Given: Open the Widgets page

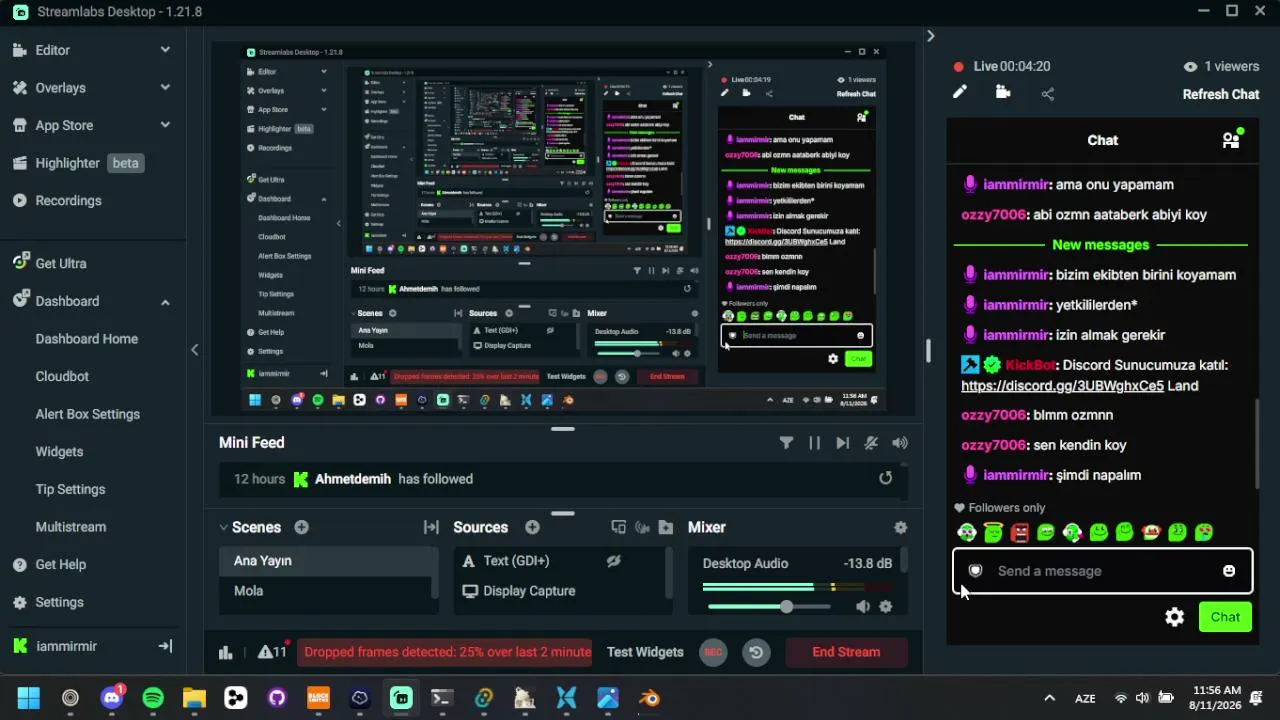Looking at the screenshot, I should 59,452.
